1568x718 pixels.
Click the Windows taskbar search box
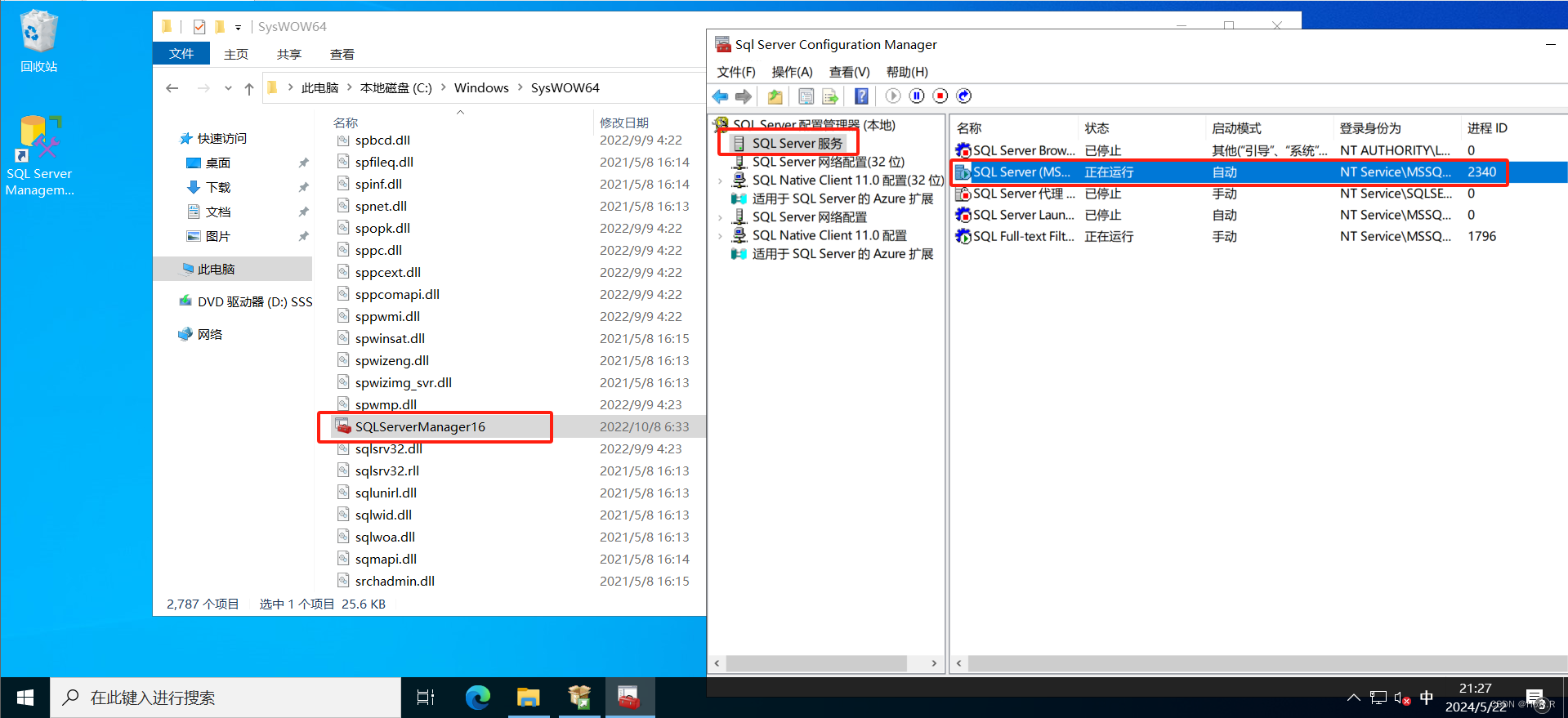click(x=226, y=698)
